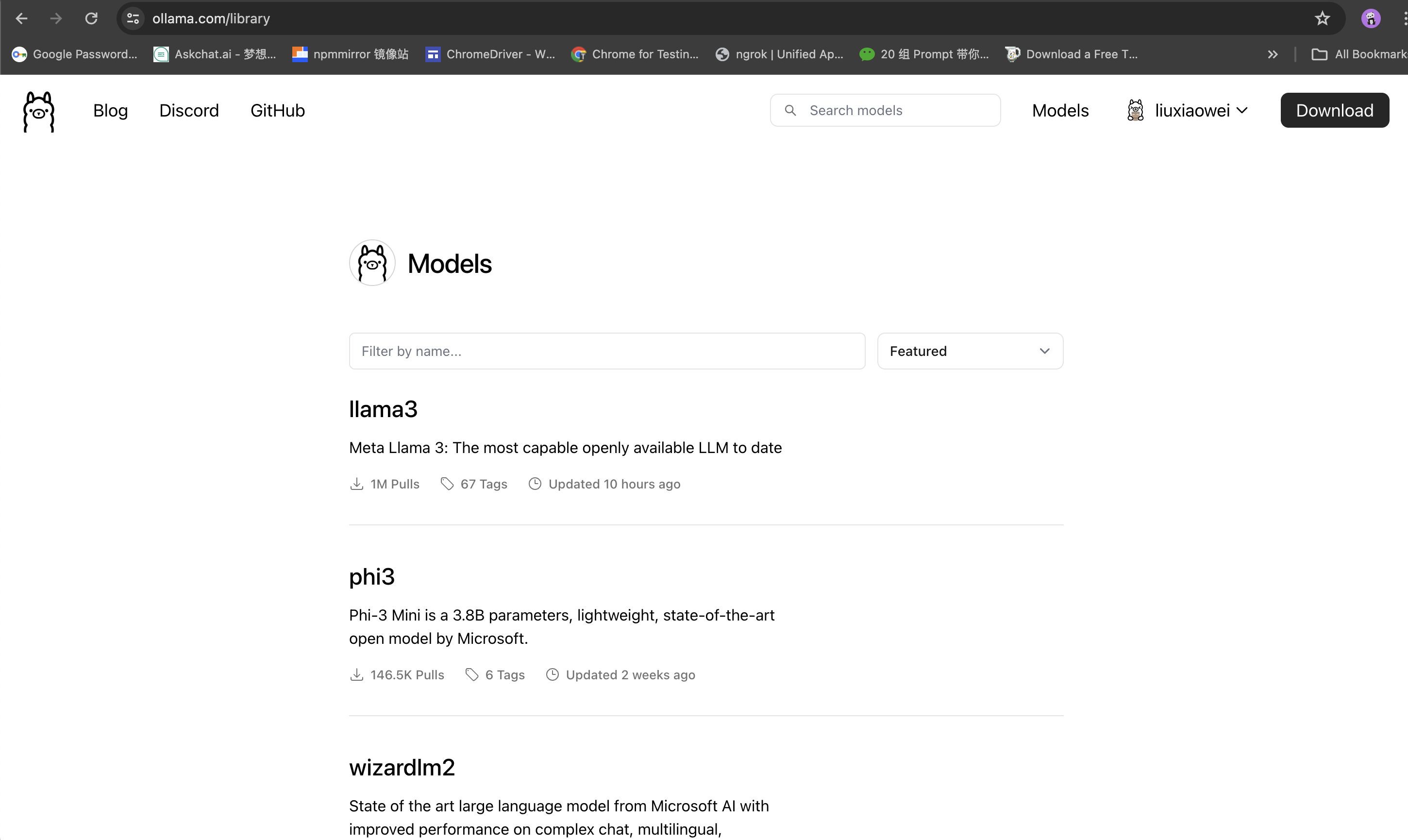Open the Download a Free T... bookmark
This screenshot has width=1408, height=840.
1071,54
